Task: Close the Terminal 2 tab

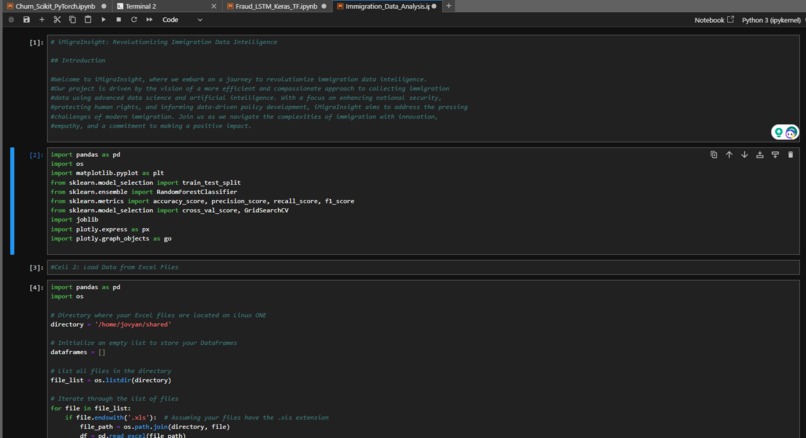Action: pyautogui.click(x=214, y=6)
